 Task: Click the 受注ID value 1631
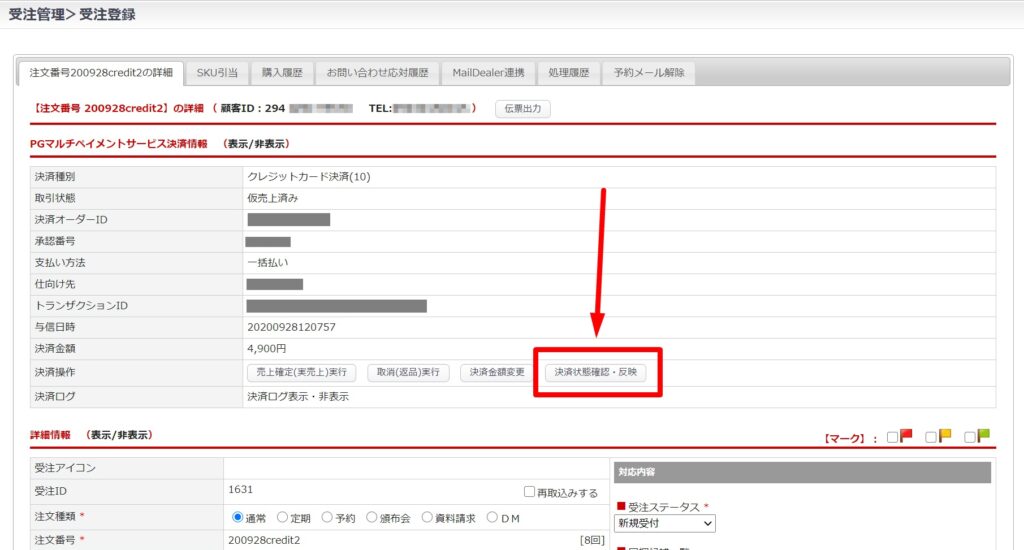(240, 489)
